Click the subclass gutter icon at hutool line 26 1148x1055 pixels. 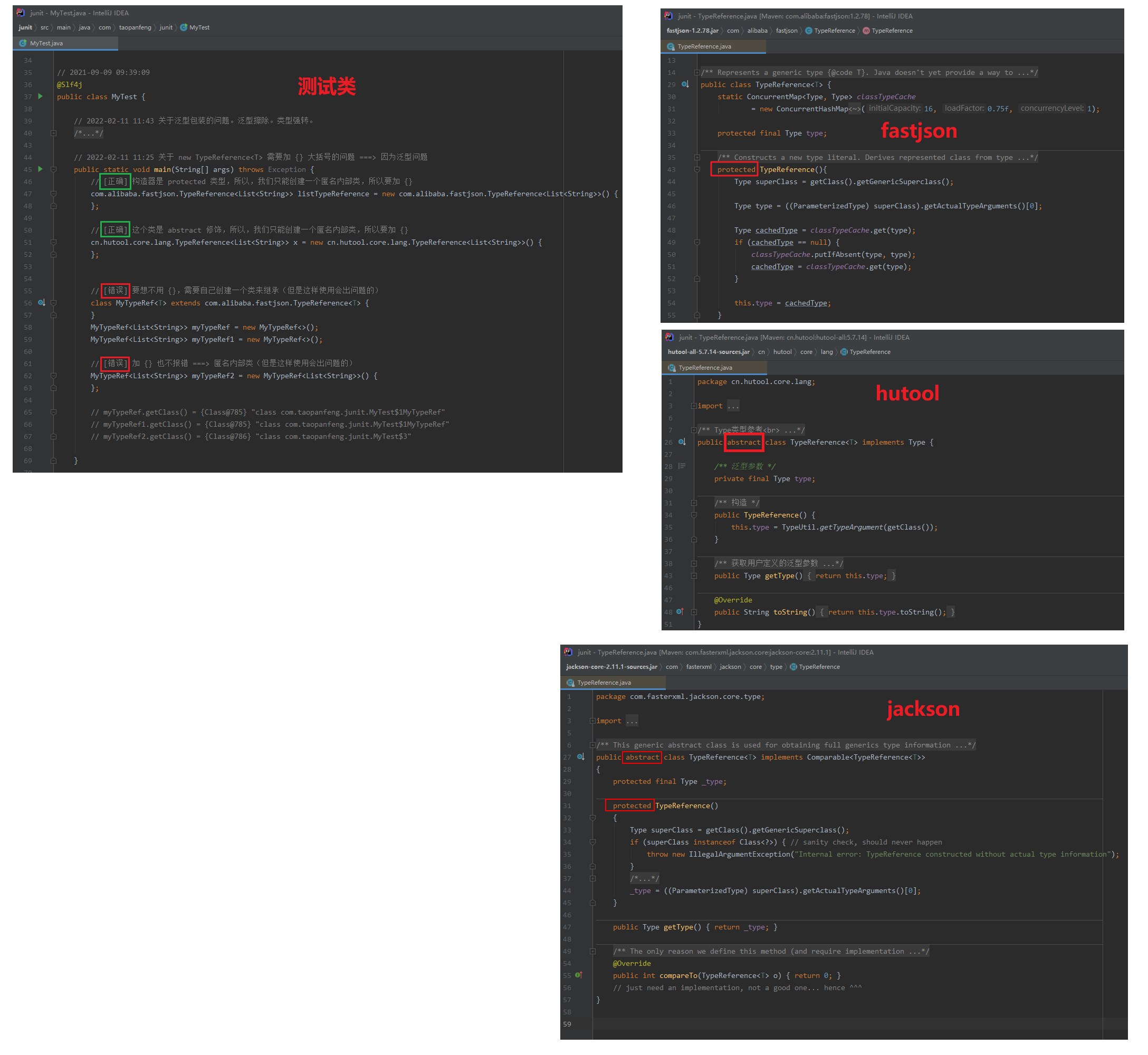pos(682,443)
